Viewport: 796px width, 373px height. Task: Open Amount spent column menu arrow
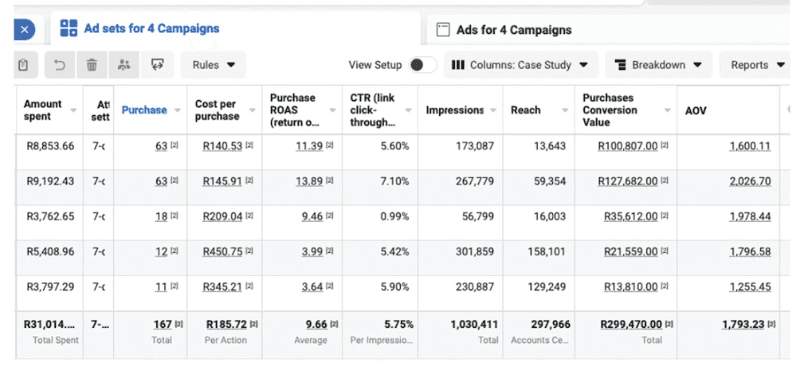pos(74,110)
